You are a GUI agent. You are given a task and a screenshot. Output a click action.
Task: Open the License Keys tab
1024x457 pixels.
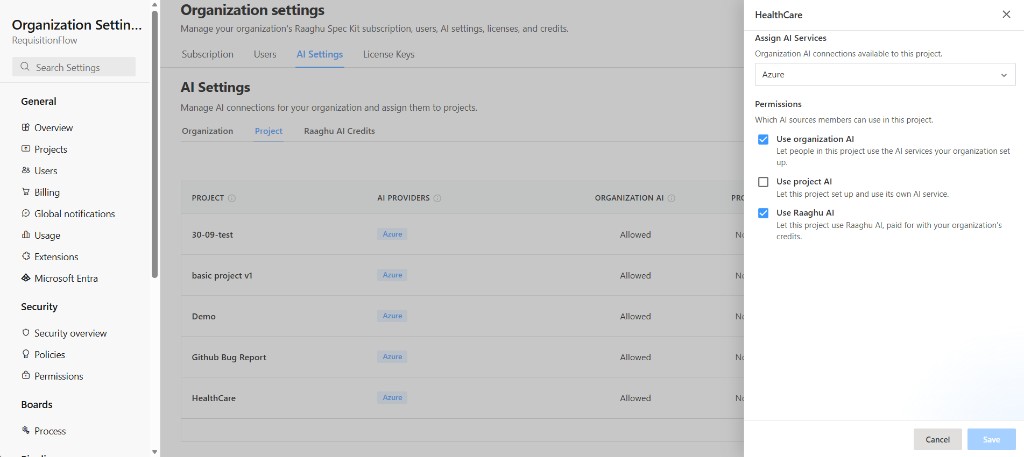[389, 55]
